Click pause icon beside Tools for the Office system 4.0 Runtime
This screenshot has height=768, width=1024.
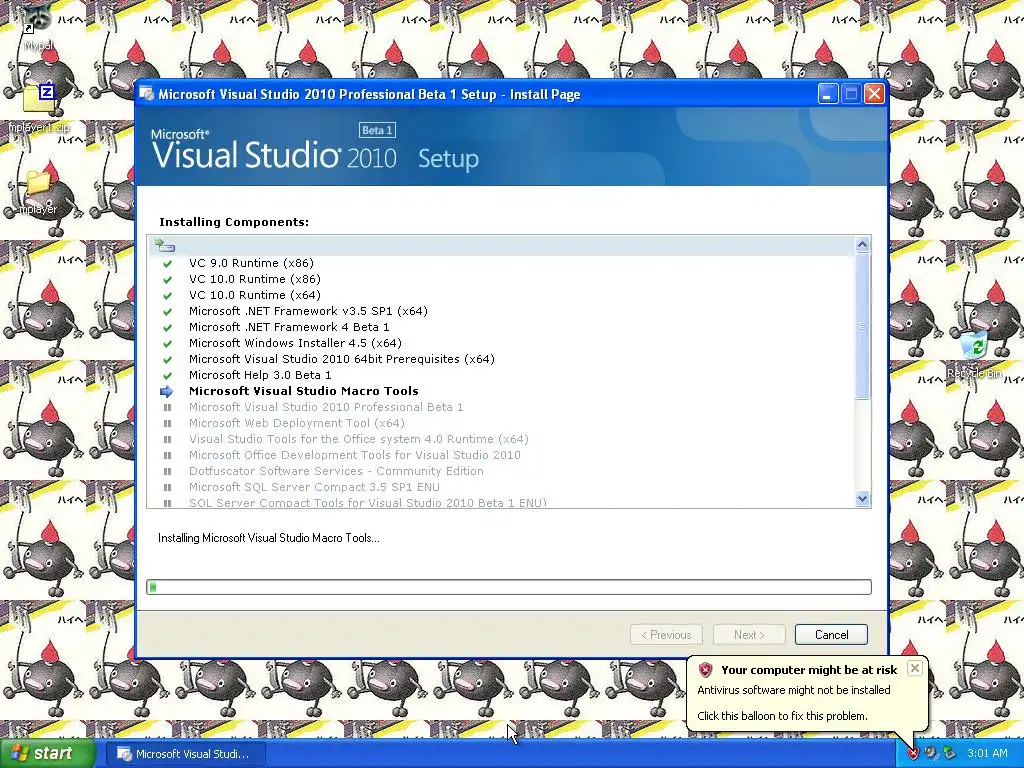pyautogui.click(x=167, y=440)
